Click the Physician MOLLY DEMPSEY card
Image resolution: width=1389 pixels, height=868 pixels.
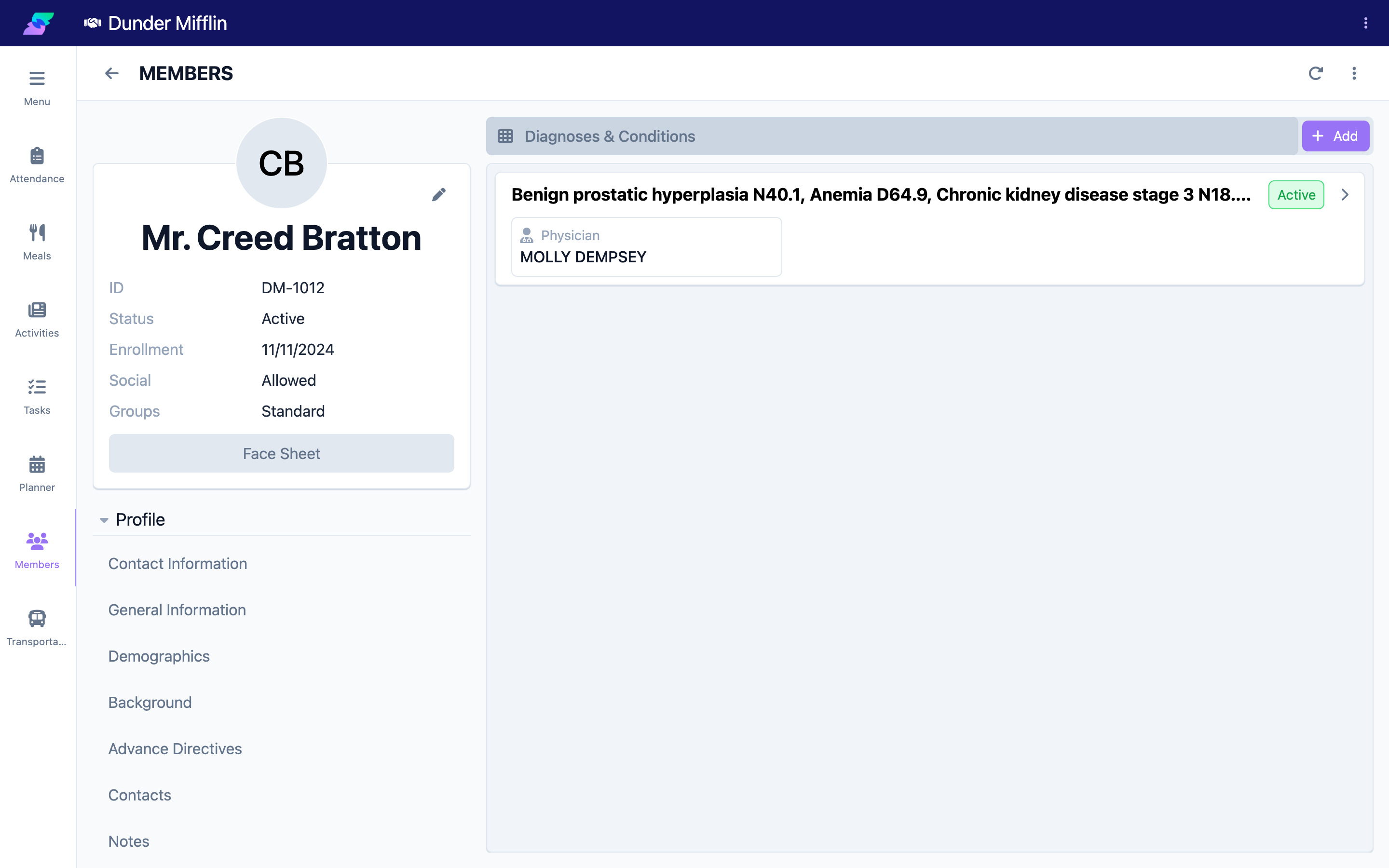pos(646,247)
